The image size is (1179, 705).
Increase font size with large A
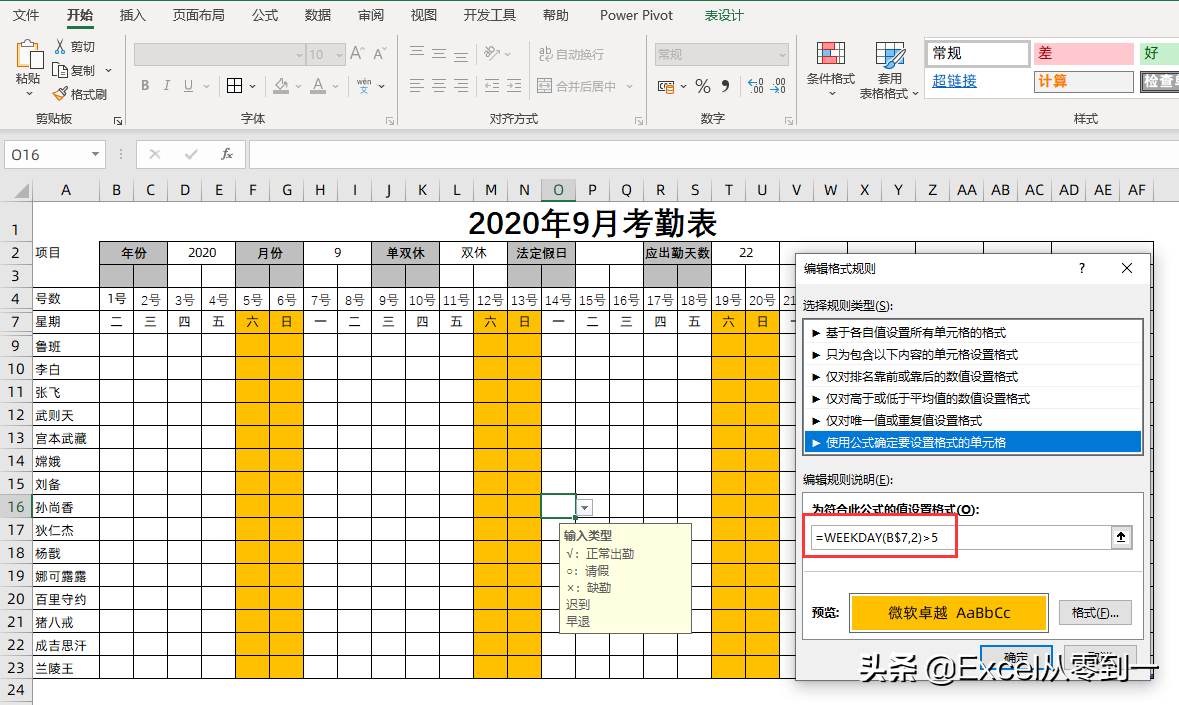(357, 53)
